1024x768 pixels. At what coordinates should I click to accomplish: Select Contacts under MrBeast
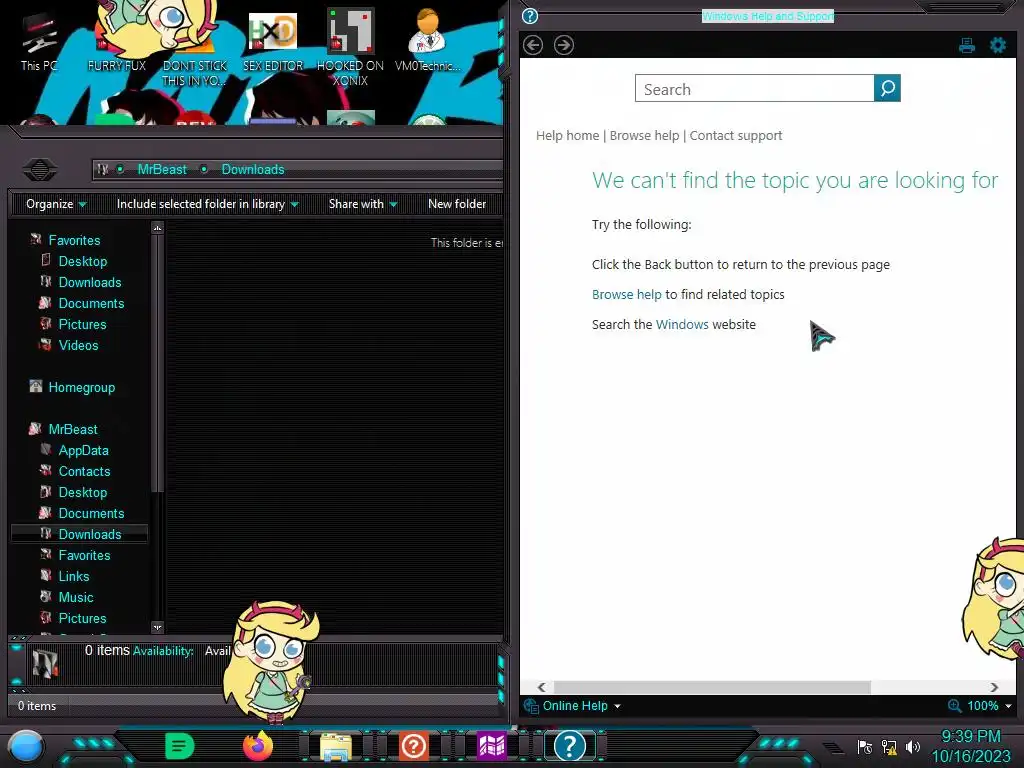(x=84, y=471)
